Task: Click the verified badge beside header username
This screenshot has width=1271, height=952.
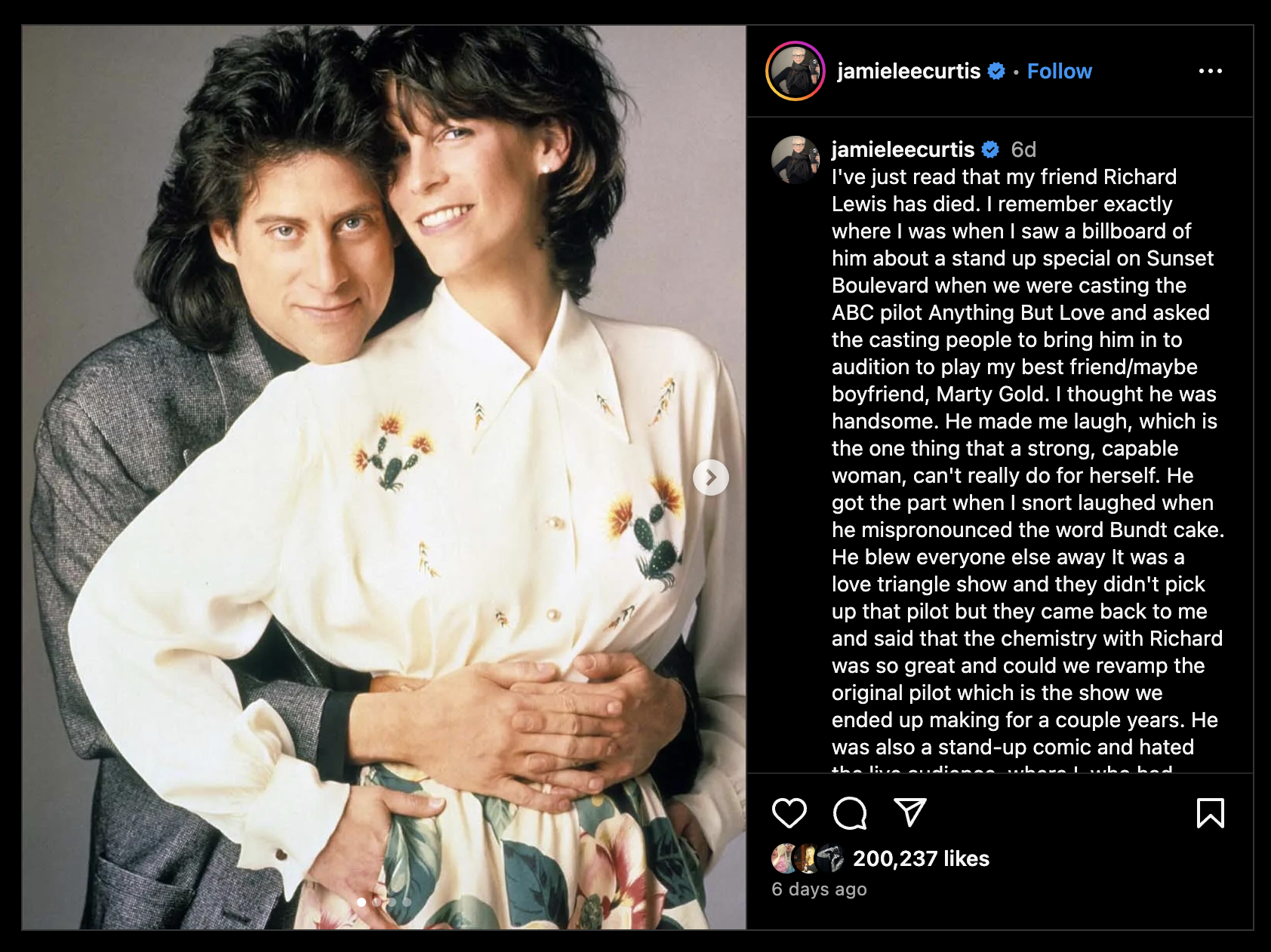Action: pos(996,71)
